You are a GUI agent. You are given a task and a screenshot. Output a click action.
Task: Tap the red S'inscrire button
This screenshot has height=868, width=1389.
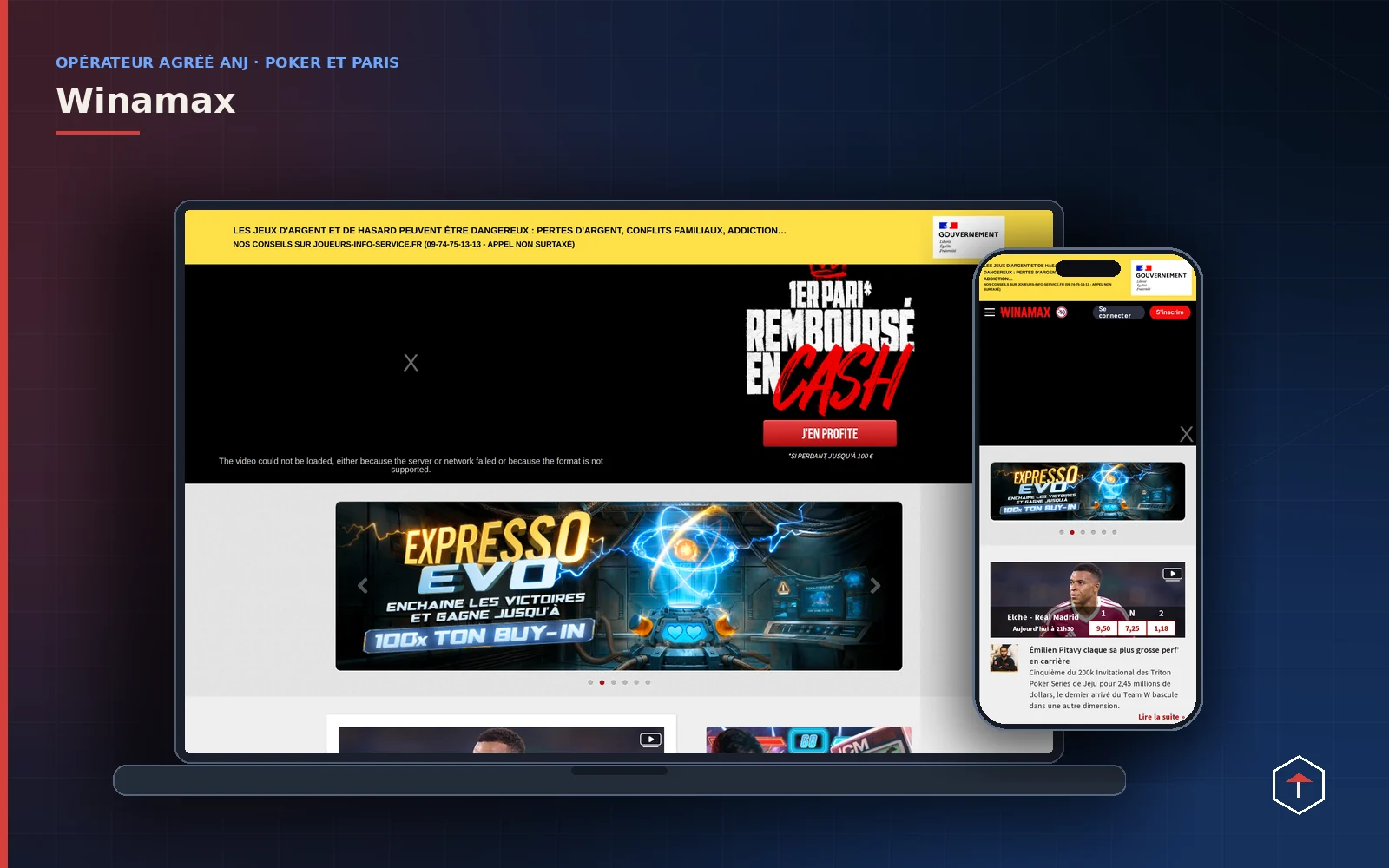pos(1169,312)
